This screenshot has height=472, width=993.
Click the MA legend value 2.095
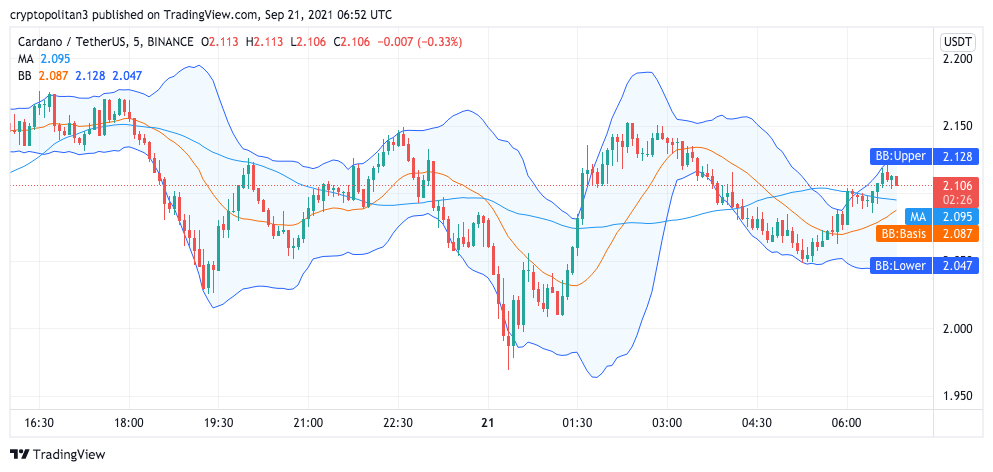pos(56,59)
